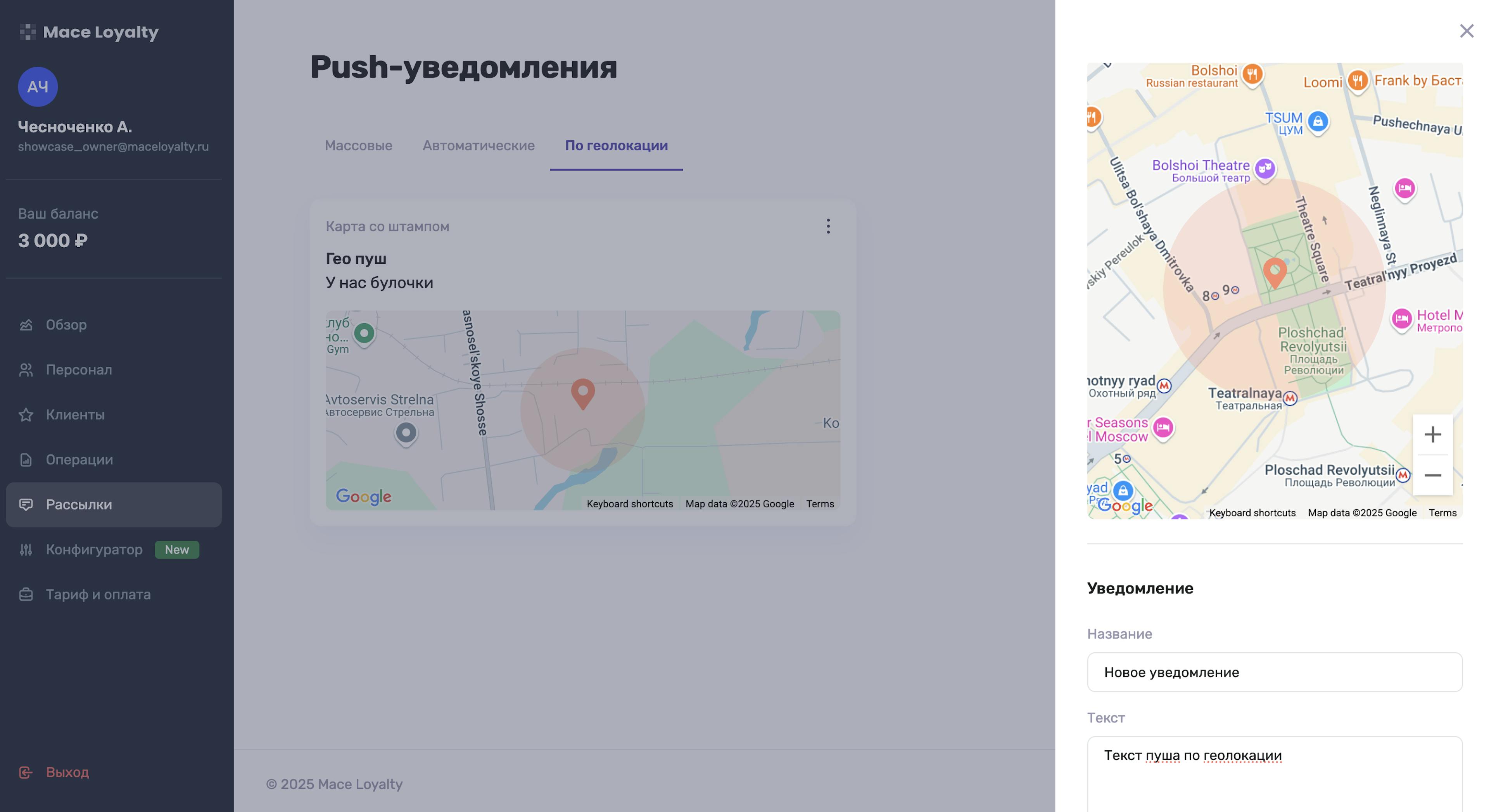Zoom out using the minus control on the map
1489x812 pixels.
click(1432, 475)
